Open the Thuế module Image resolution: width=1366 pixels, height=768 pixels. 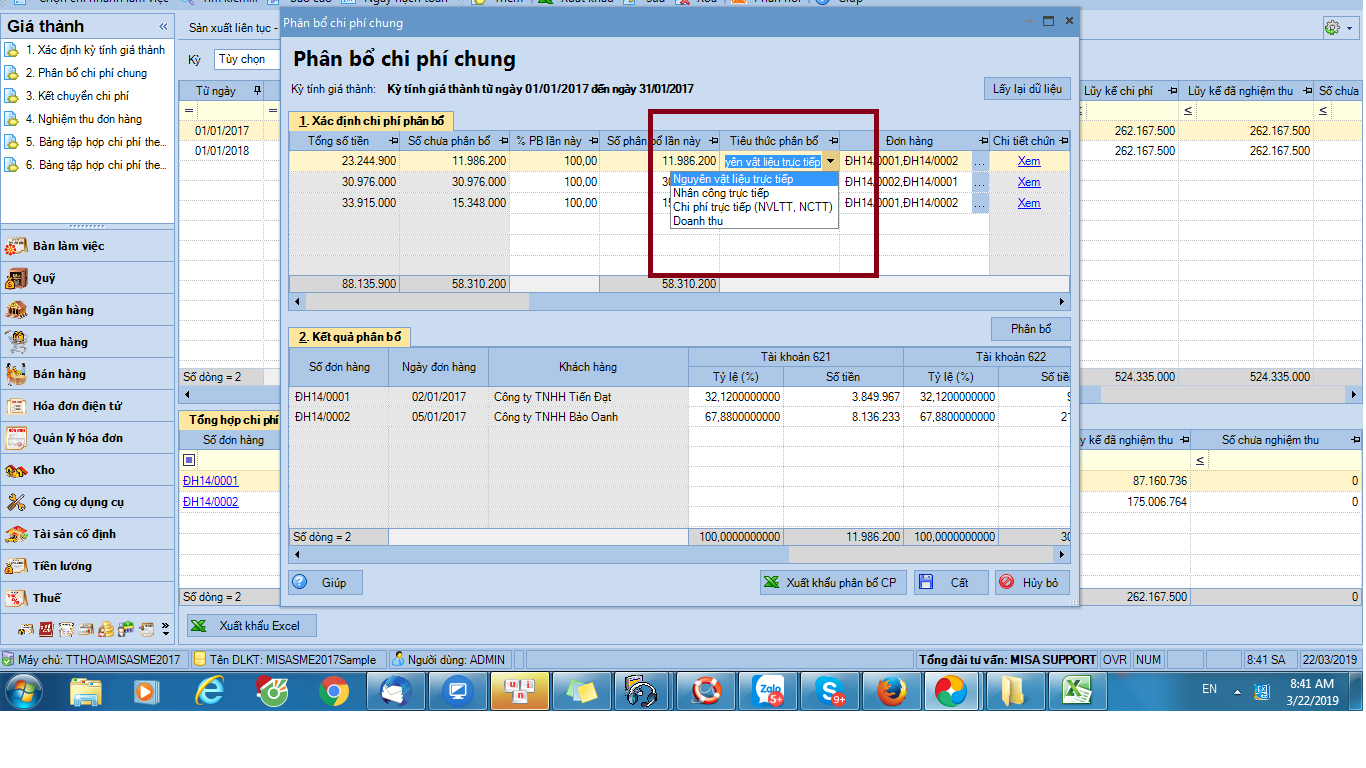(x=88, y=598)
